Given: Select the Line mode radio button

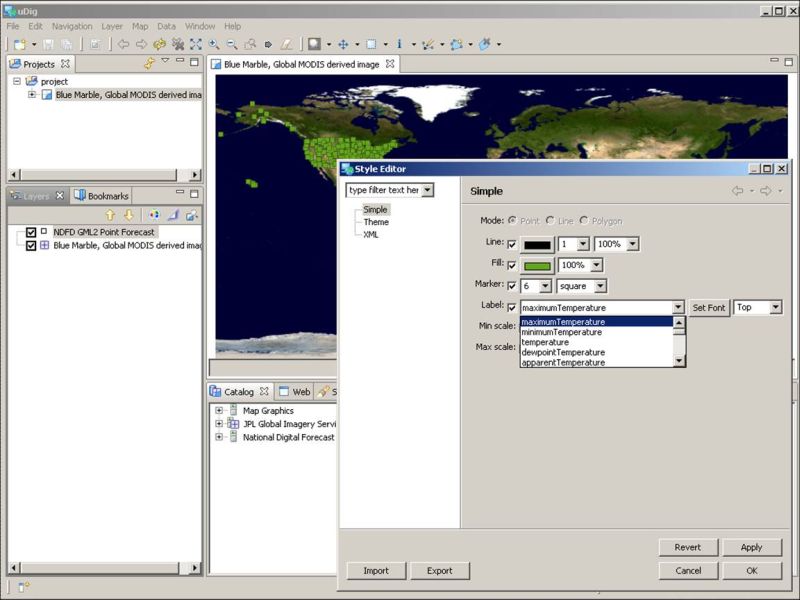Looking at the screenshot, I should tap(550, 220).
